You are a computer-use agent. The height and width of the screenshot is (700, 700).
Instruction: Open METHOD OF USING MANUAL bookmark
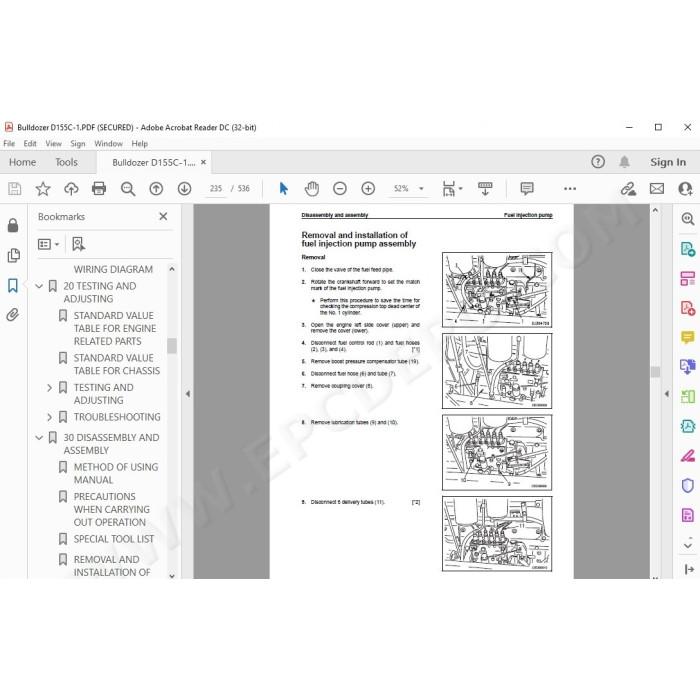tap(116, 473)
